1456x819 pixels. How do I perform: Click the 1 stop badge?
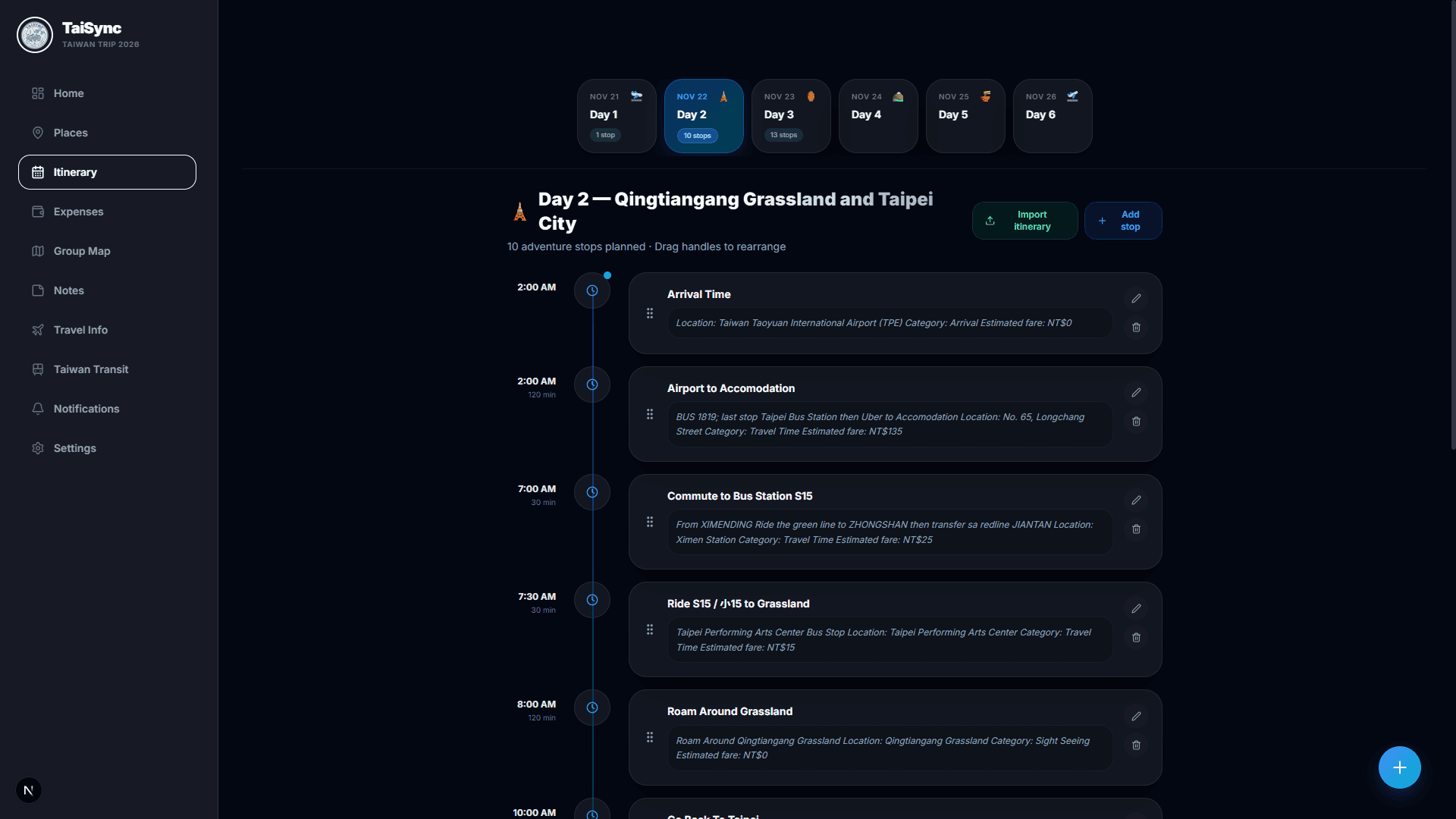pos(605,135)
